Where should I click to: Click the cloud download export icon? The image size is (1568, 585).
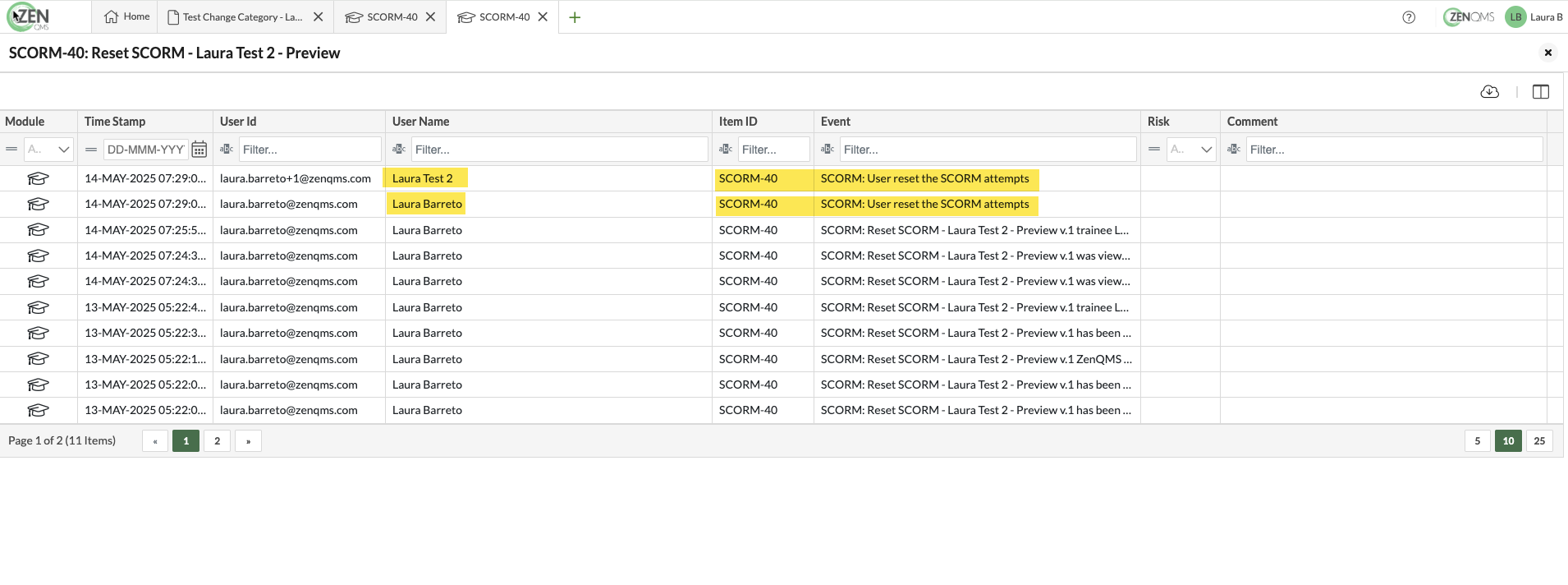point(1489,92)
